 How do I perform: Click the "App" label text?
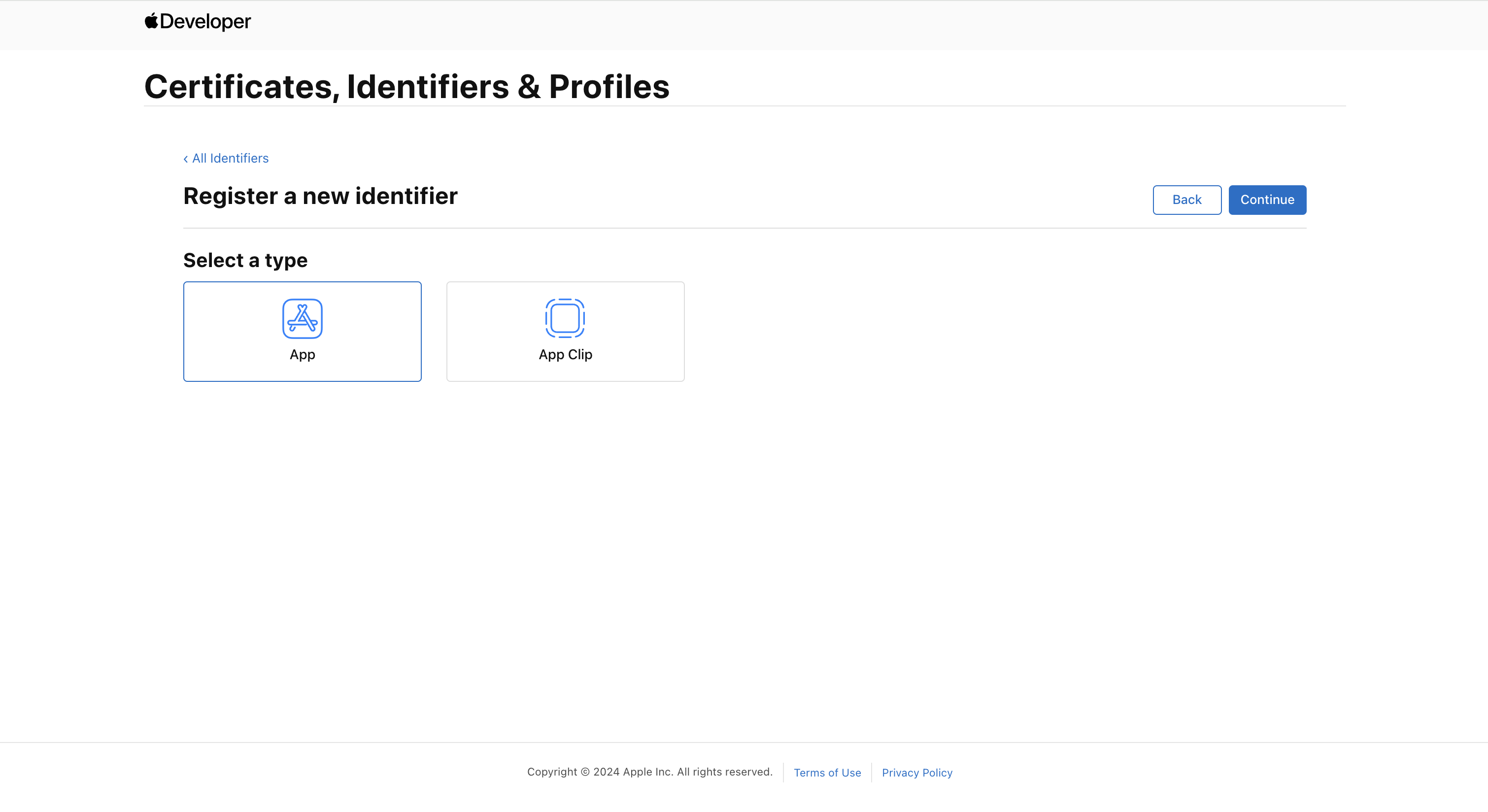tap(302, 355)
